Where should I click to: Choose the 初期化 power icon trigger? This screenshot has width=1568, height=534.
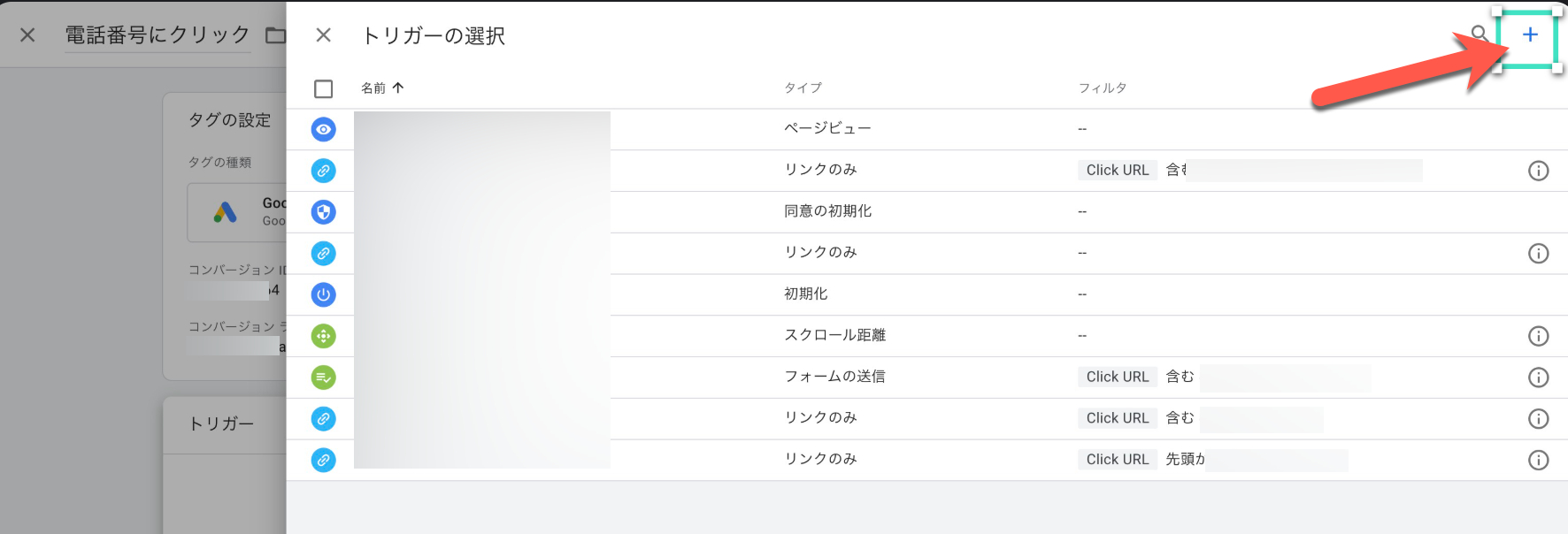click(x=324, y=294)
